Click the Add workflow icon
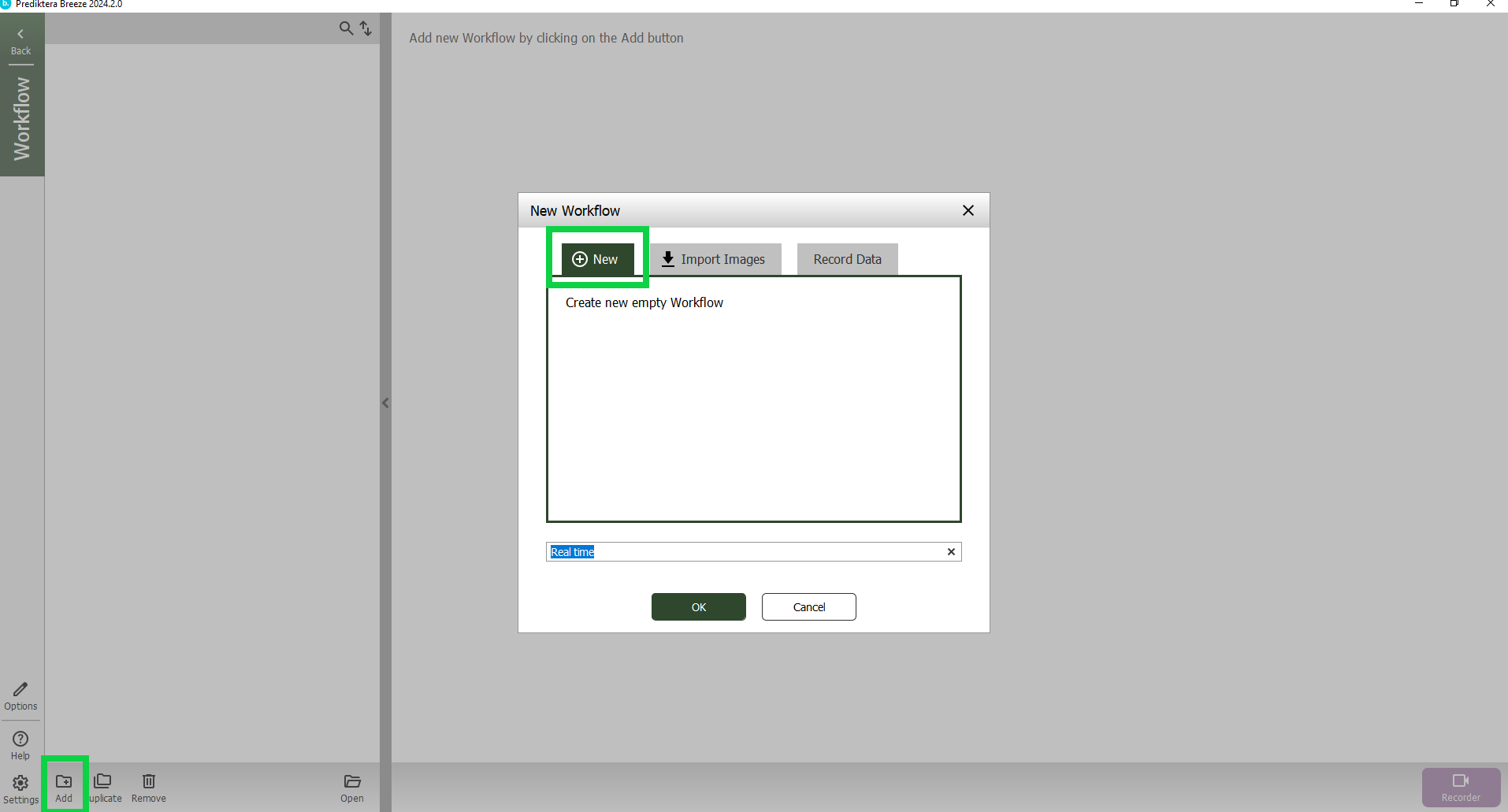The height and width of the screenshot is (812, 1508). (64, 781)
